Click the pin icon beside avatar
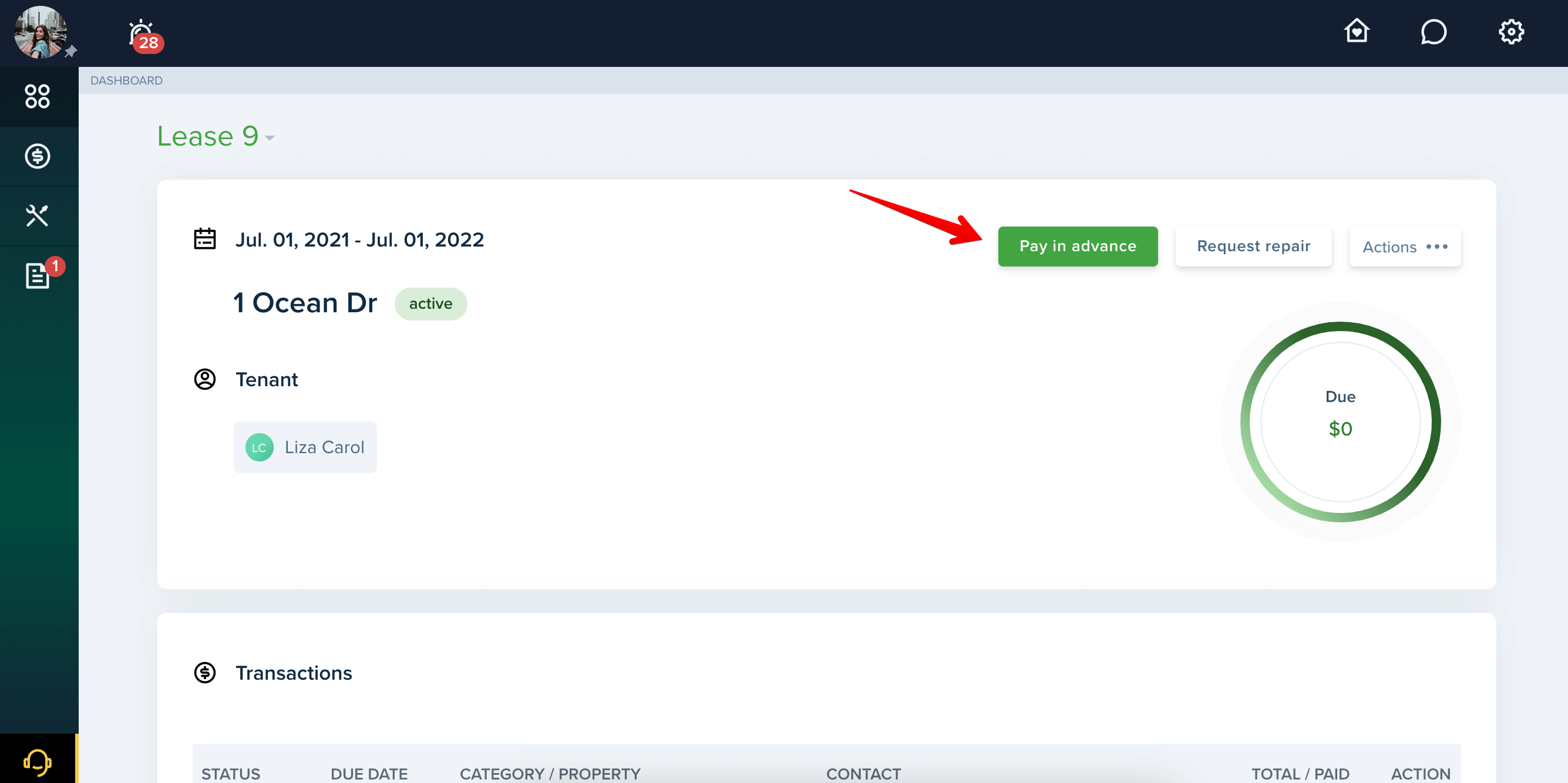 (x=71, y=51)
